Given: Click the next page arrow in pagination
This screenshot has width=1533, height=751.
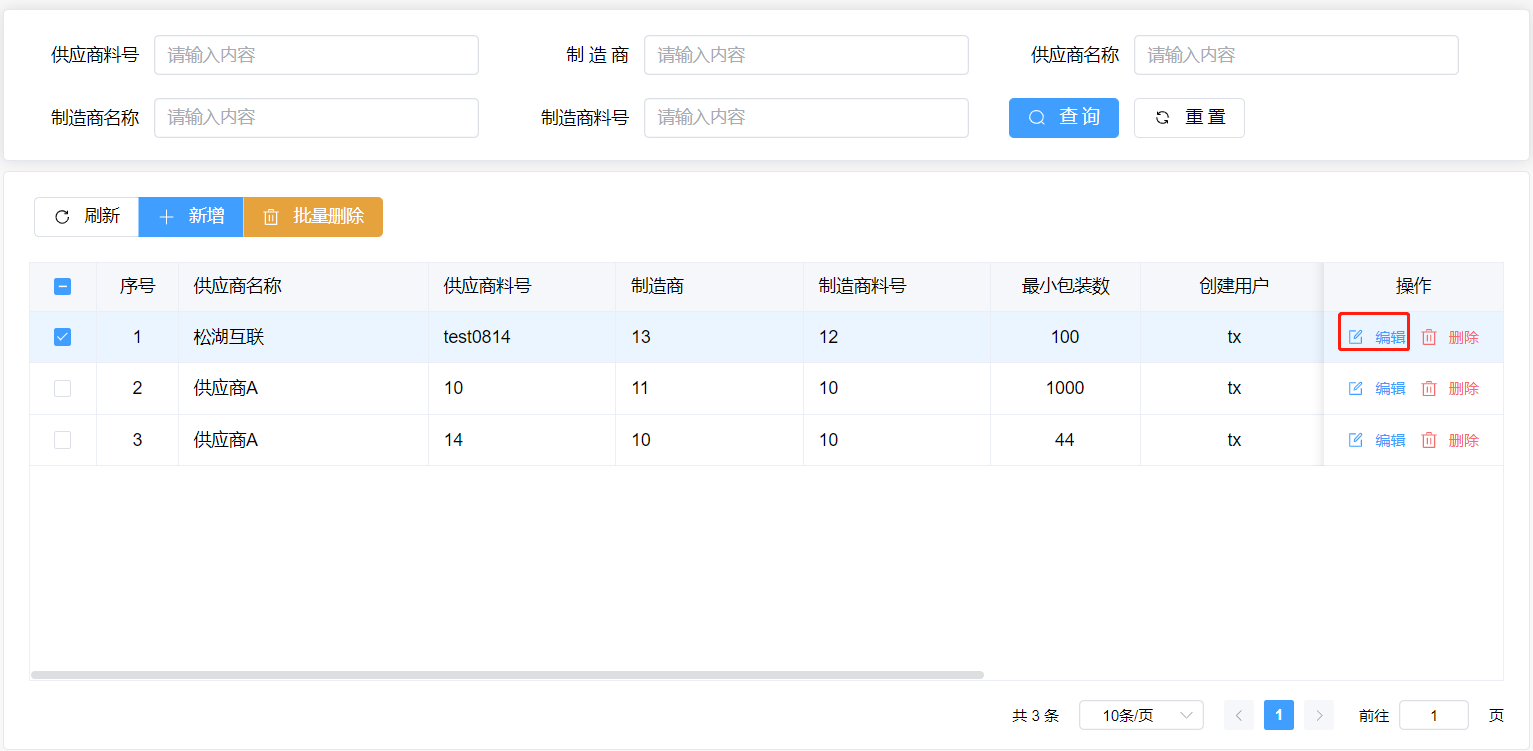Looking at the screenshot, I should tap(1319, 715).
